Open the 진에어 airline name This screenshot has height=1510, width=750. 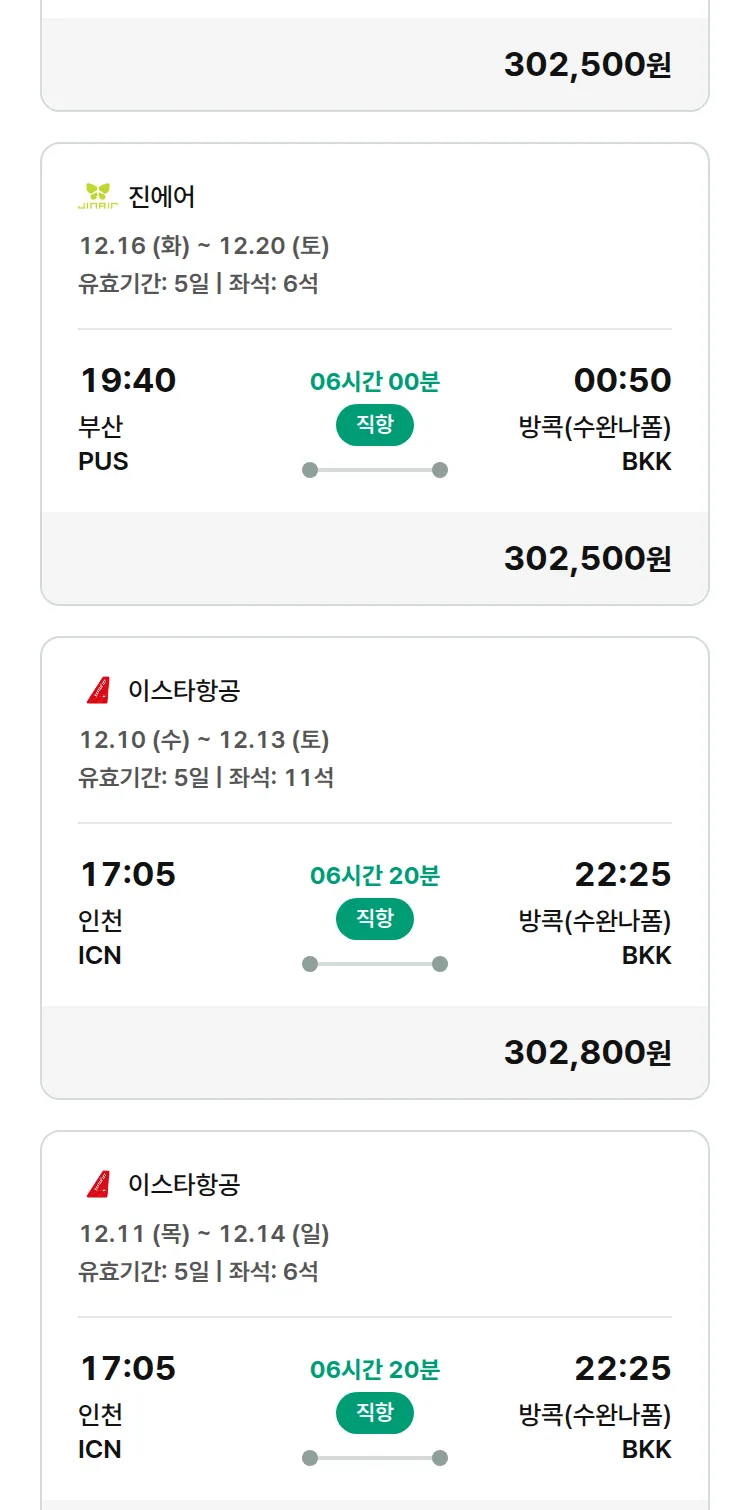click(x=162, y=196)
